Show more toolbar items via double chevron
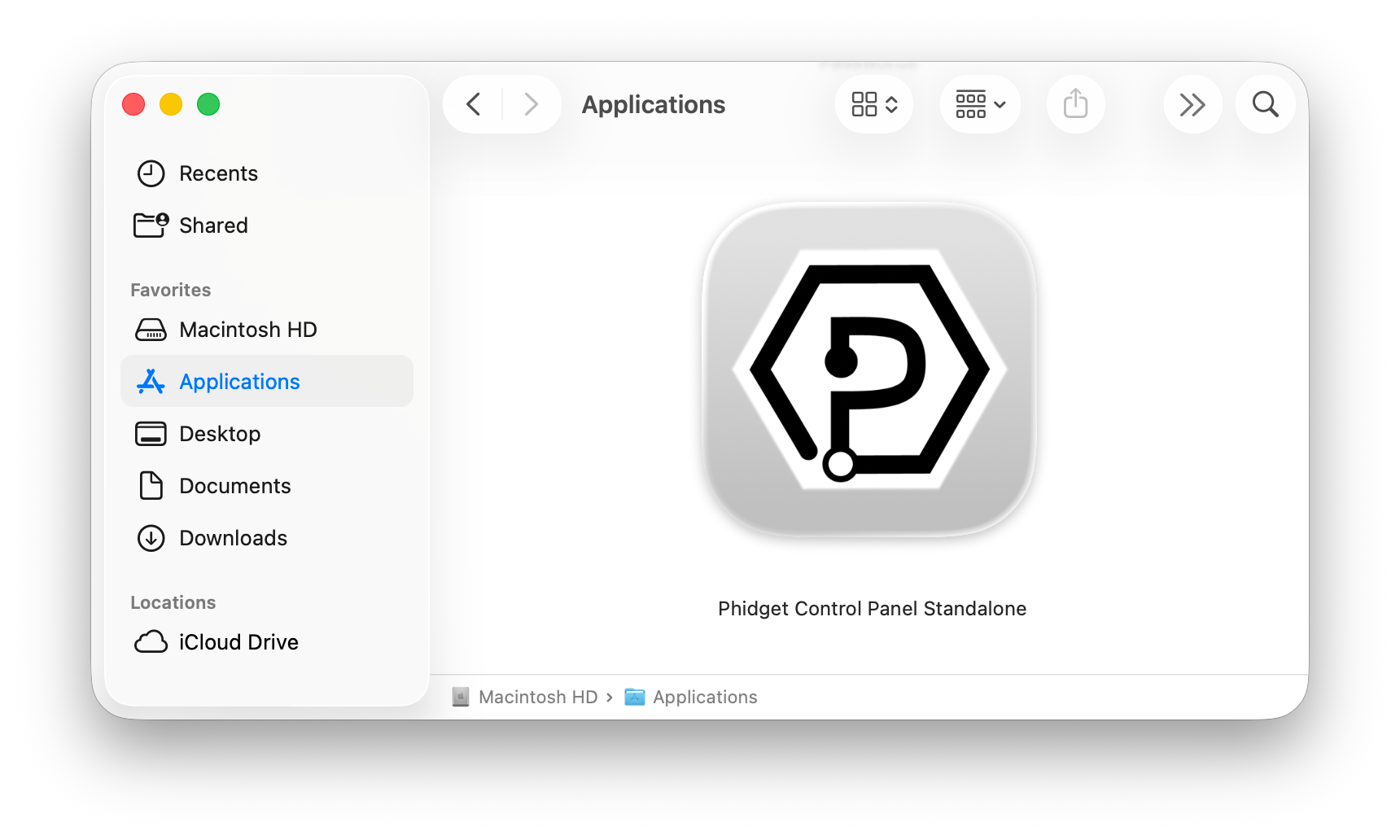Image resolution: width=1400 pixels, height=840 pixels. click(x=1192, y=104)
